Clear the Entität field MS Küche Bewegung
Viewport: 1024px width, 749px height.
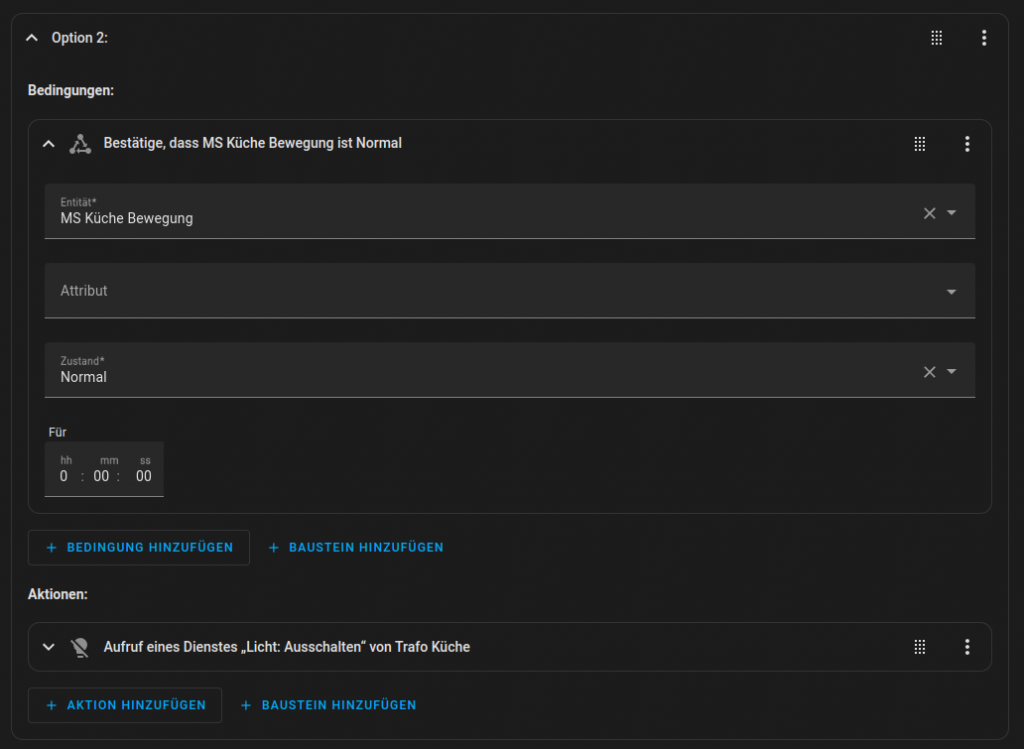coord(929,213)
